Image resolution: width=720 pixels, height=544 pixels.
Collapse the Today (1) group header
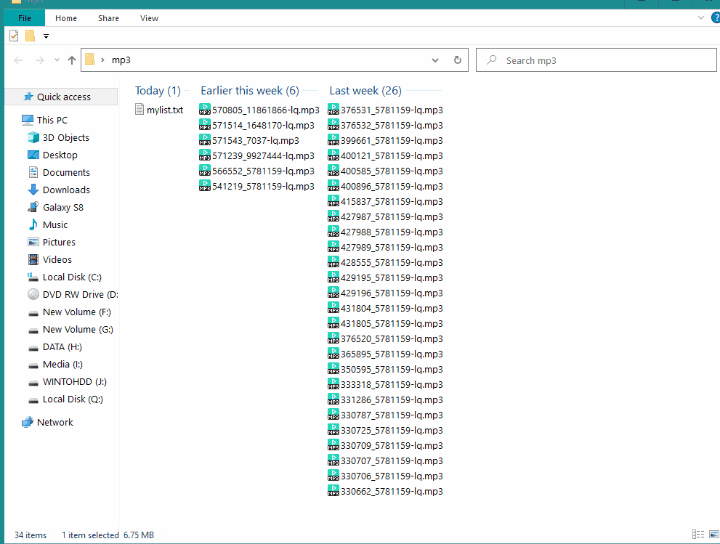pos(158,91)
